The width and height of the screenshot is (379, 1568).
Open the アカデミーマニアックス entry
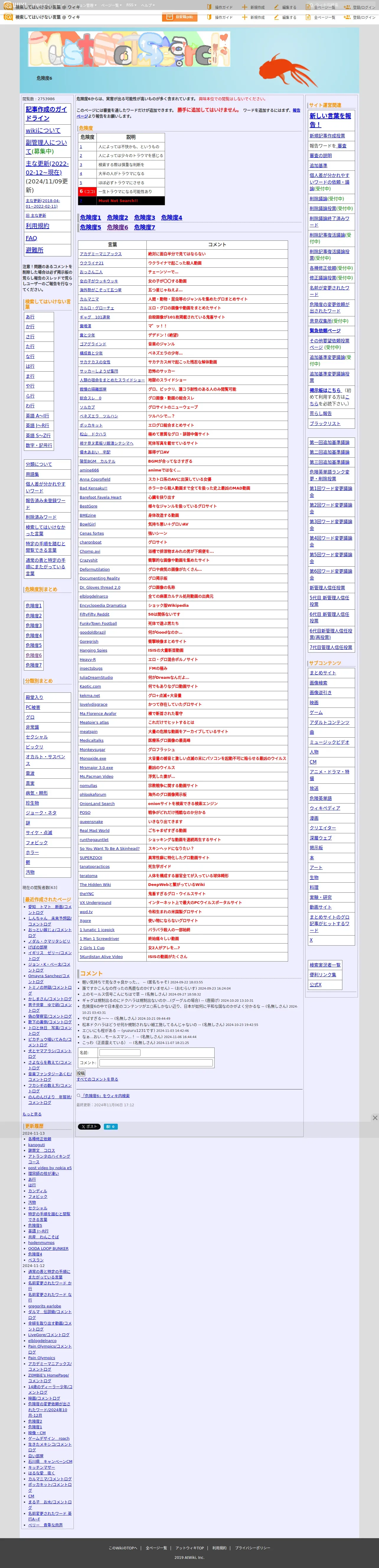click(100, 254)
